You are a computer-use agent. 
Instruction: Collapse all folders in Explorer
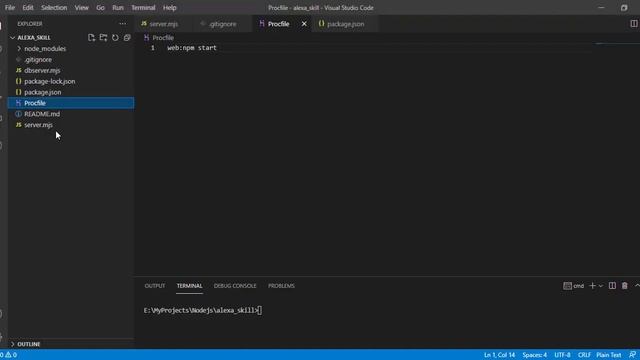click(127, 38)
